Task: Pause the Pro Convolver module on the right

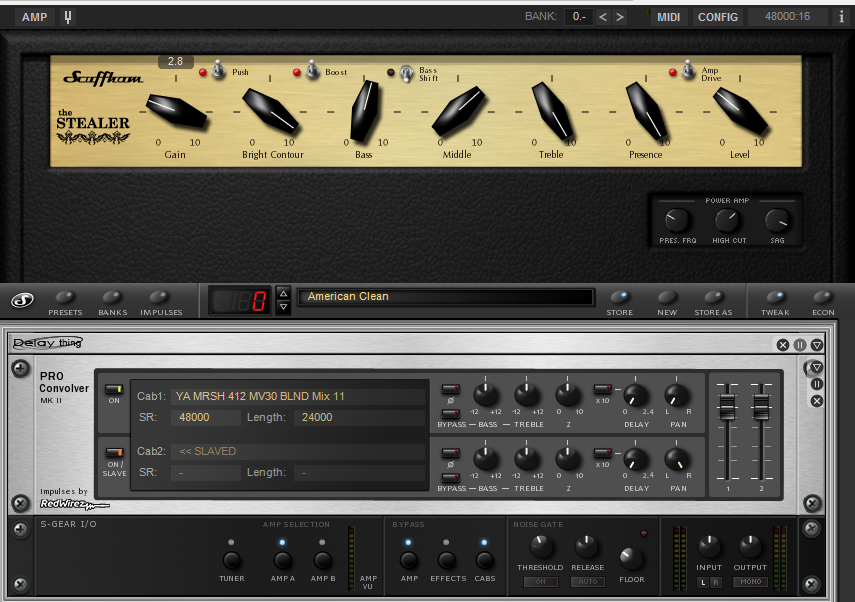Action: (816, 384)
